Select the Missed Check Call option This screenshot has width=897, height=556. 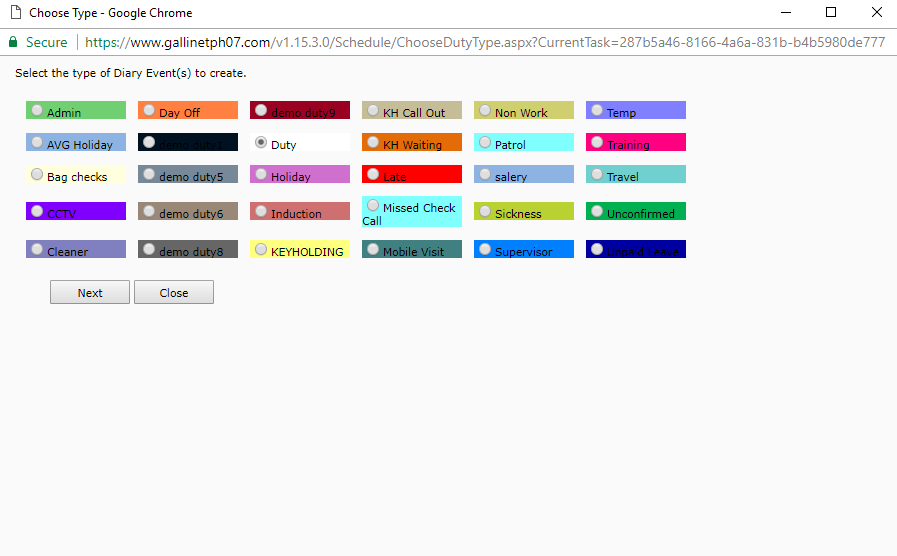[373, 206]
